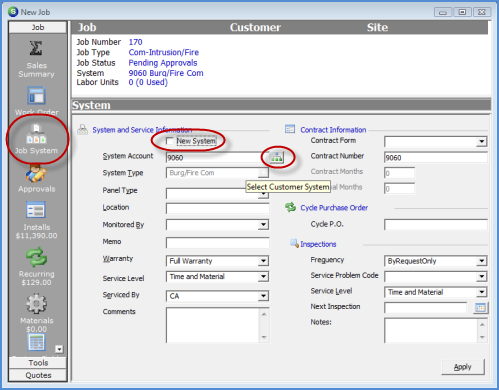This screenshot has height=390, width=499.
Task: Click the Cycle Purchase Order green arrows icon
Action: 290,207
